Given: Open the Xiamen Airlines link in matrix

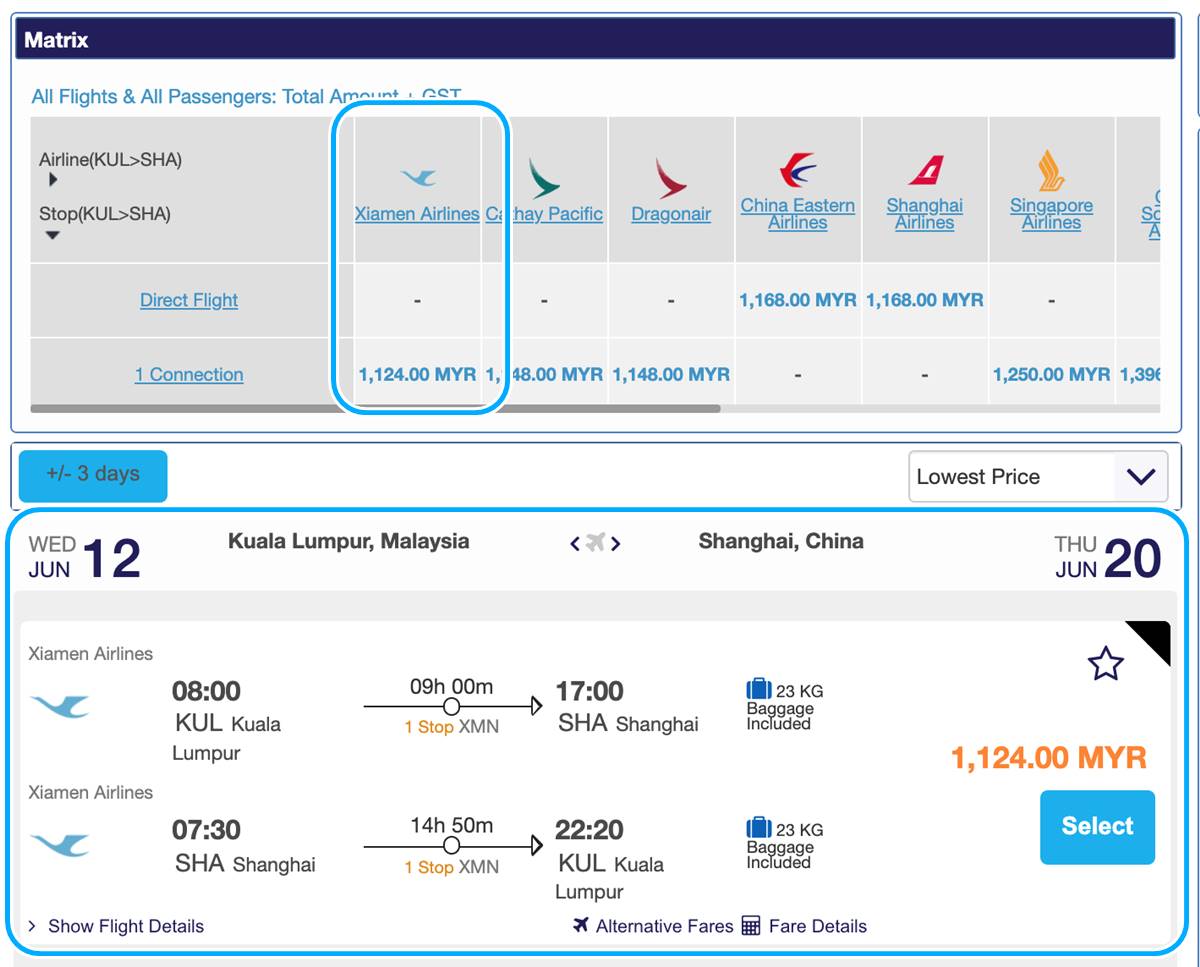Looking at the screenshot, I should [417, 214].
